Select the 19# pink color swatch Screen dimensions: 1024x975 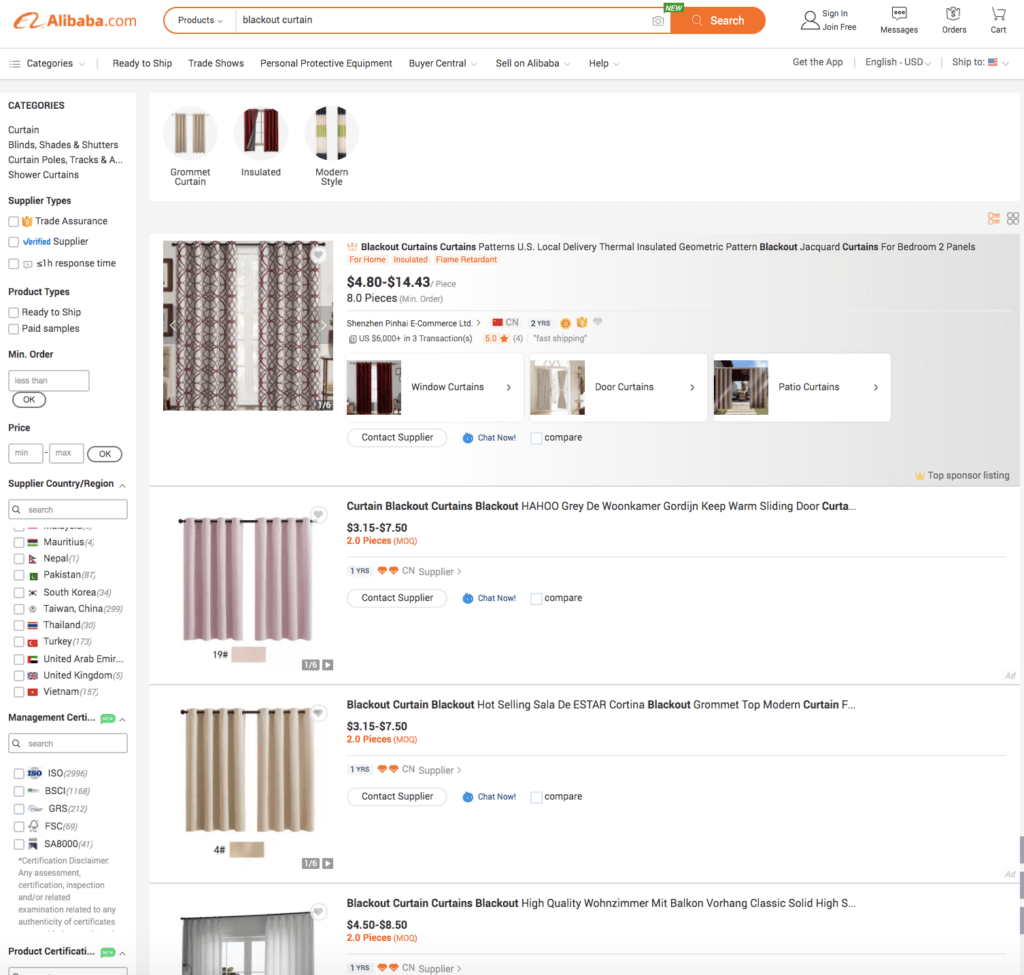click(248, 654)
